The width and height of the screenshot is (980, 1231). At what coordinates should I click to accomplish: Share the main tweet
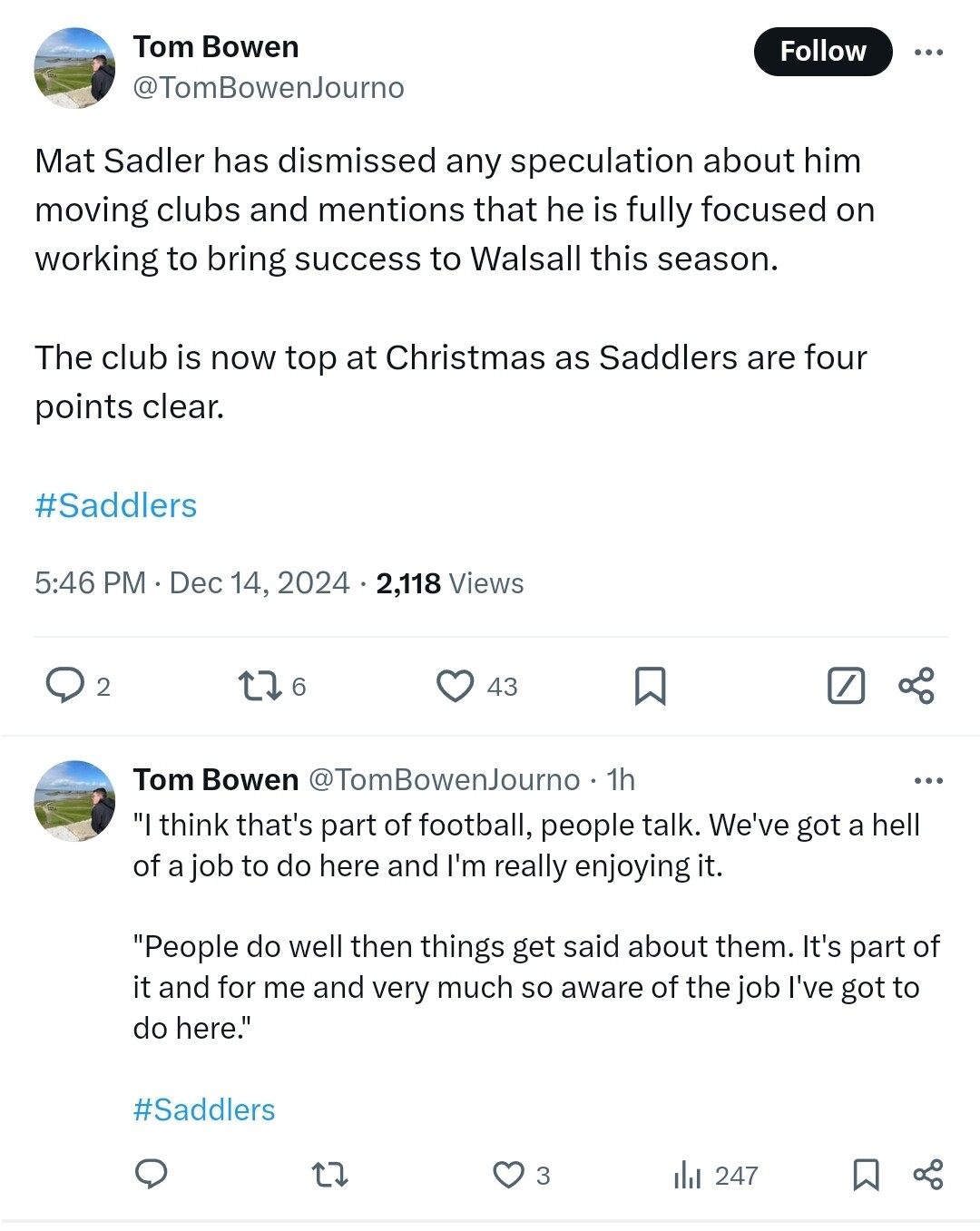pyautogui.click(x=916, y=686)
